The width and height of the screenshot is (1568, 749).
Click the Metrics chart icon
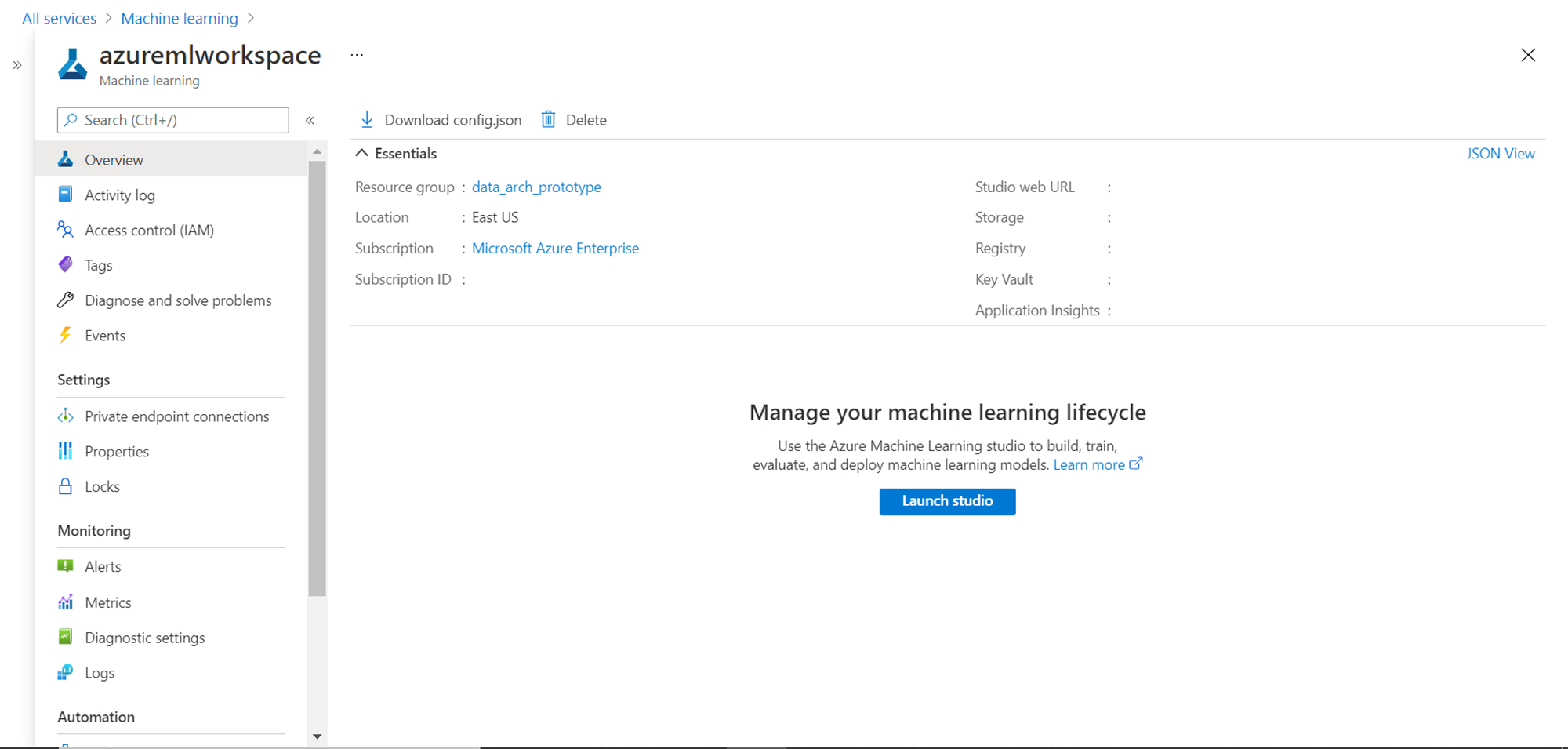[x=66, y=602]
